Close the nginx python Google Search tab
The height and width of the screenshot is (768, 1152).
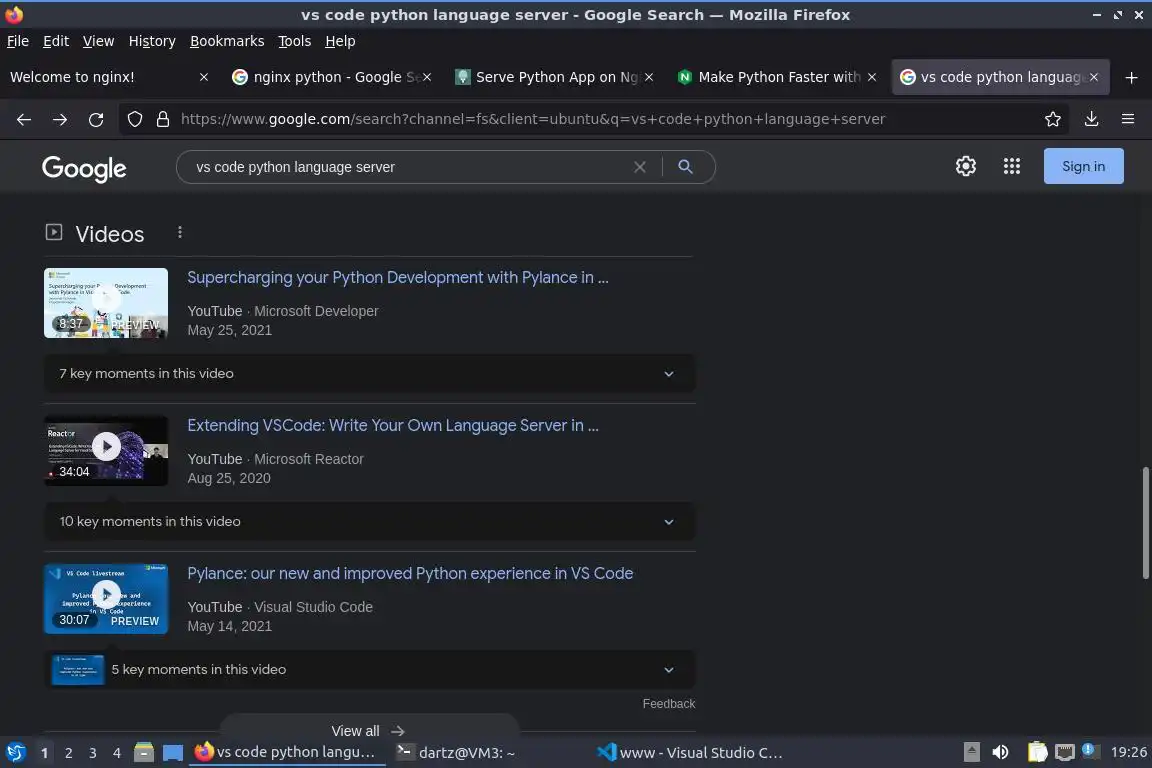[x=427, y=77]
